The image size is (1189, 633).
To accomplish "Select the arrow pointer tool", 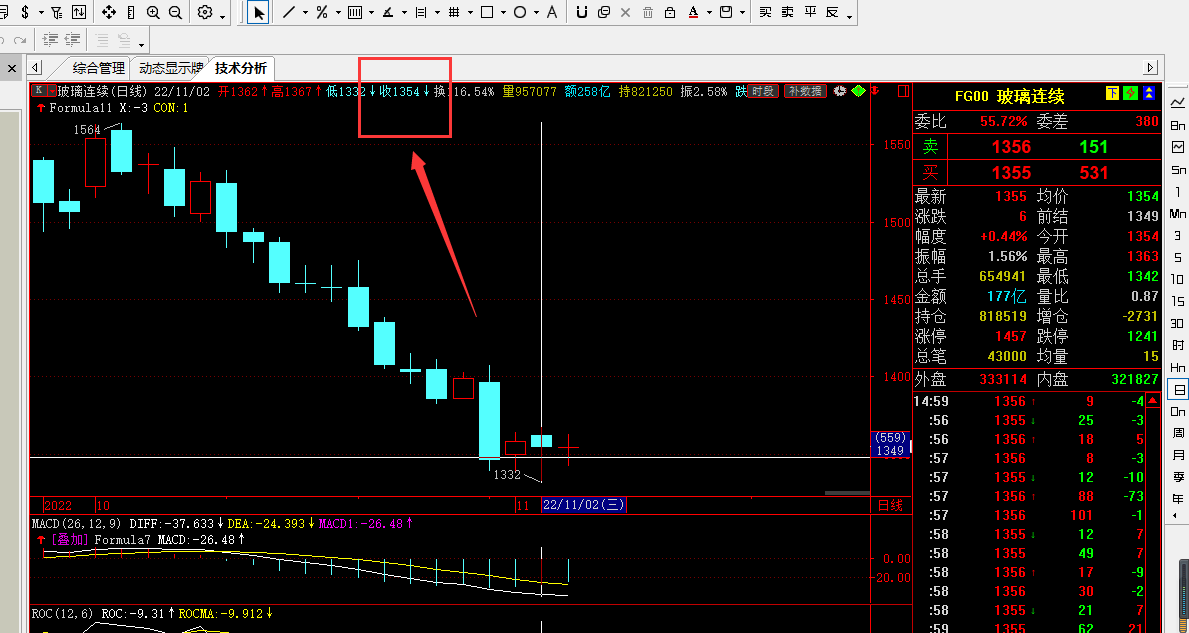I will pos(259,12).
